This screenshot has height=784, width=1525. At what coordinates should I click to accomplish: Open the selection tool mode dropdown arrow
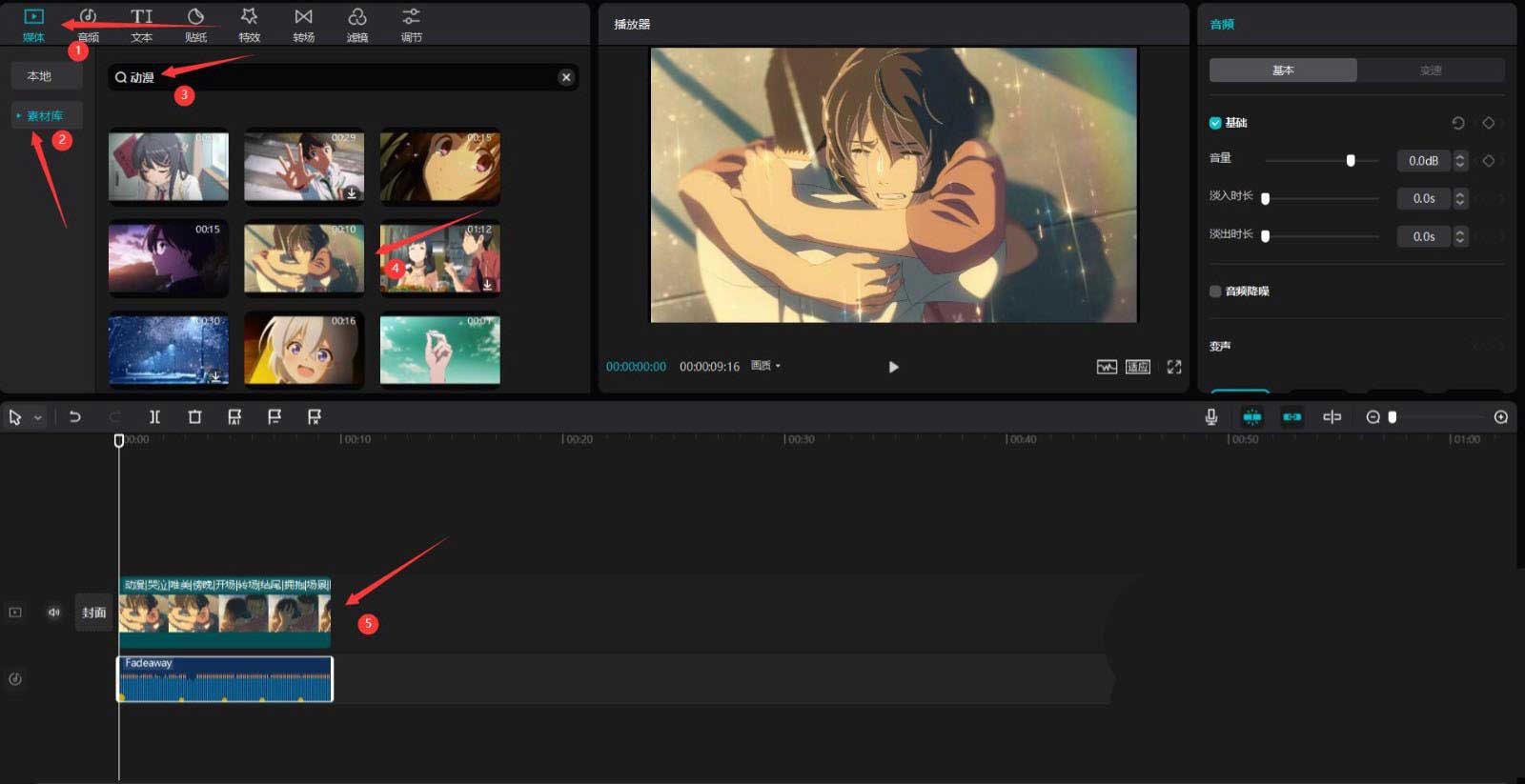(x=38, y=418)
